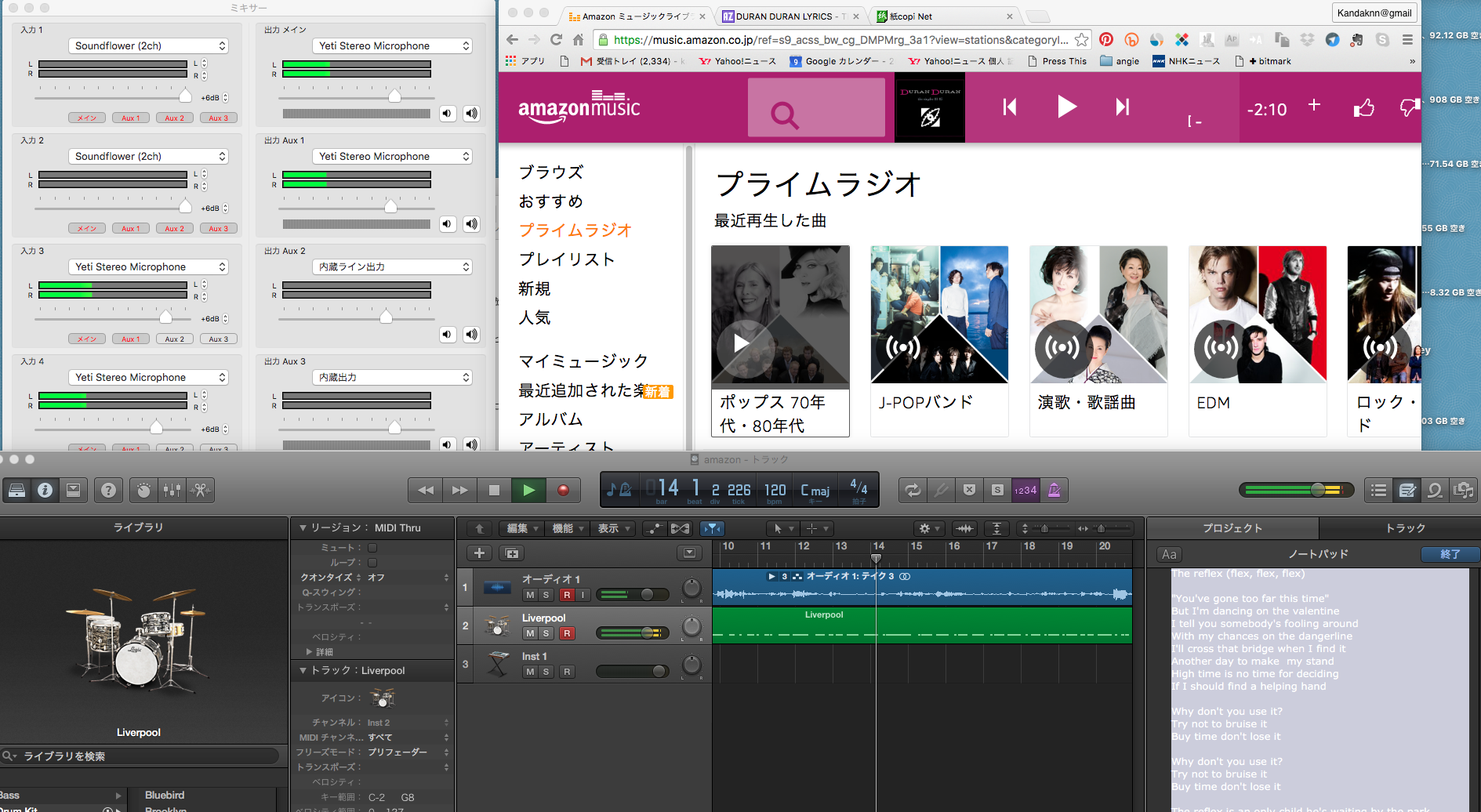Viewport: 1481px width, 812px height.
Task: Toggle the count-in 1234 button
Action: pyautogui.click(x=1025, y=491)
